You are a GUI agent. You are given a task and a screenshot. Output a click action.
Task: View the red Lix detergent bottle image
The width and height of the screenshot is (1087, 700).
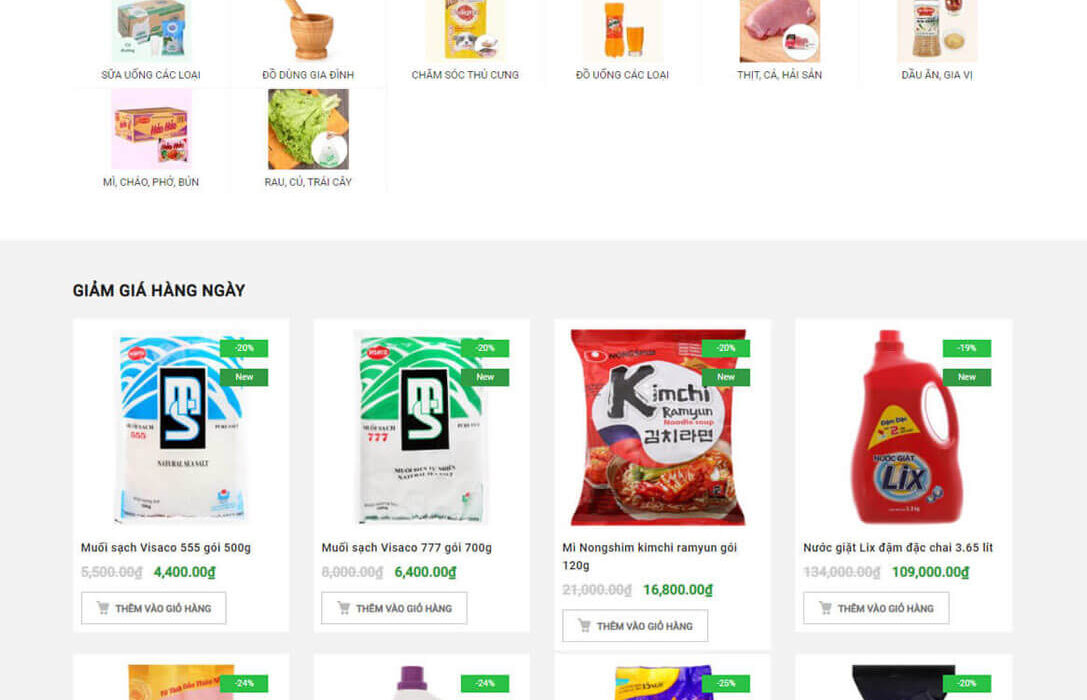click(x=905, y=427)
